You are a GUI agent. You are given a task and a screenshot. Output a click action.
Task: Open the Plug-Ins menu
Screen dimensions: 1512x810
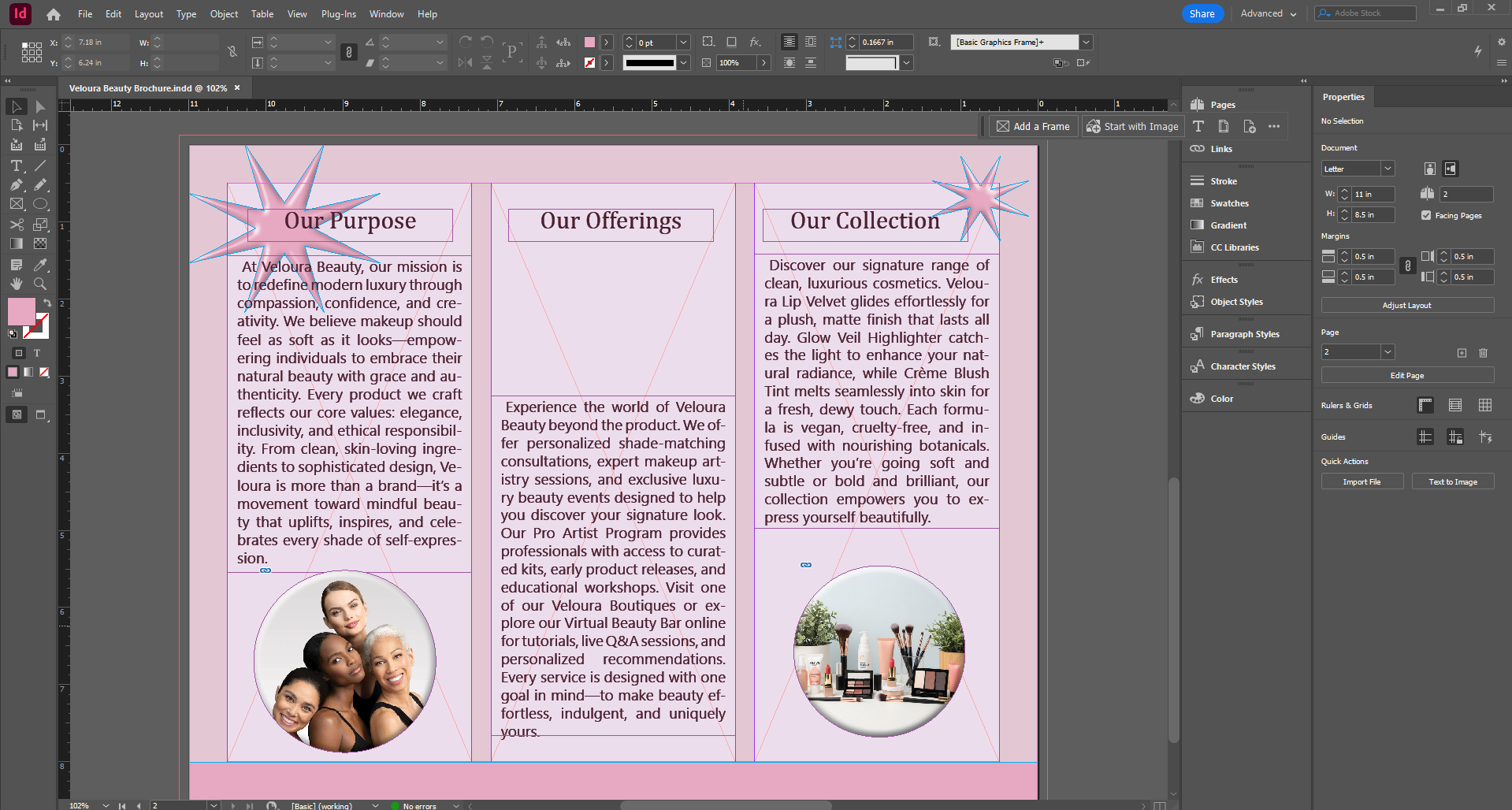pyautogui.click(x=339, y=14)
